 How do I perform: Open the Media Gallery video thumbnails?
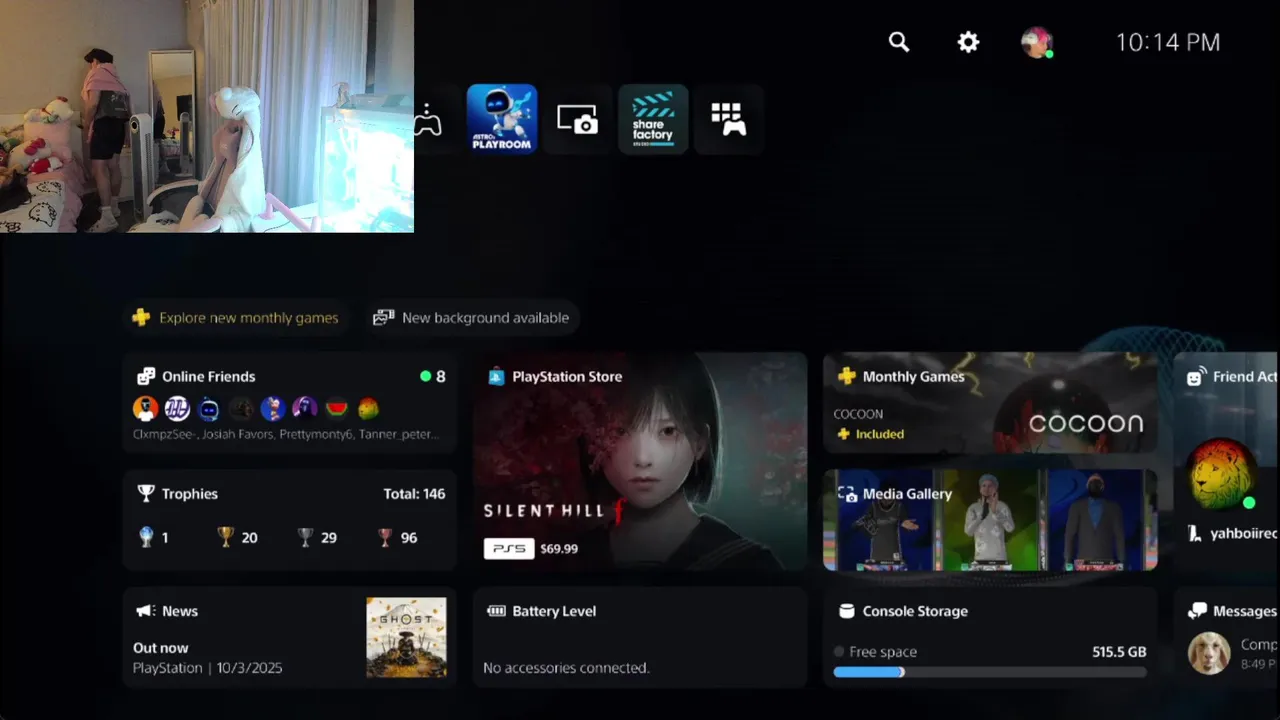(990, 520)
